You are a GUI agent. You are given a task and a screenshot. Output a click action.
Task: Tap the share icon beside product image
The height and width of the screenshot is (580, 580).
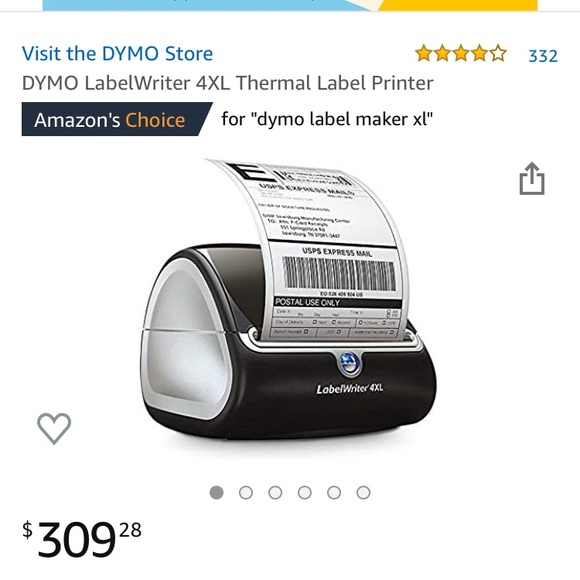tap(532, 178)
